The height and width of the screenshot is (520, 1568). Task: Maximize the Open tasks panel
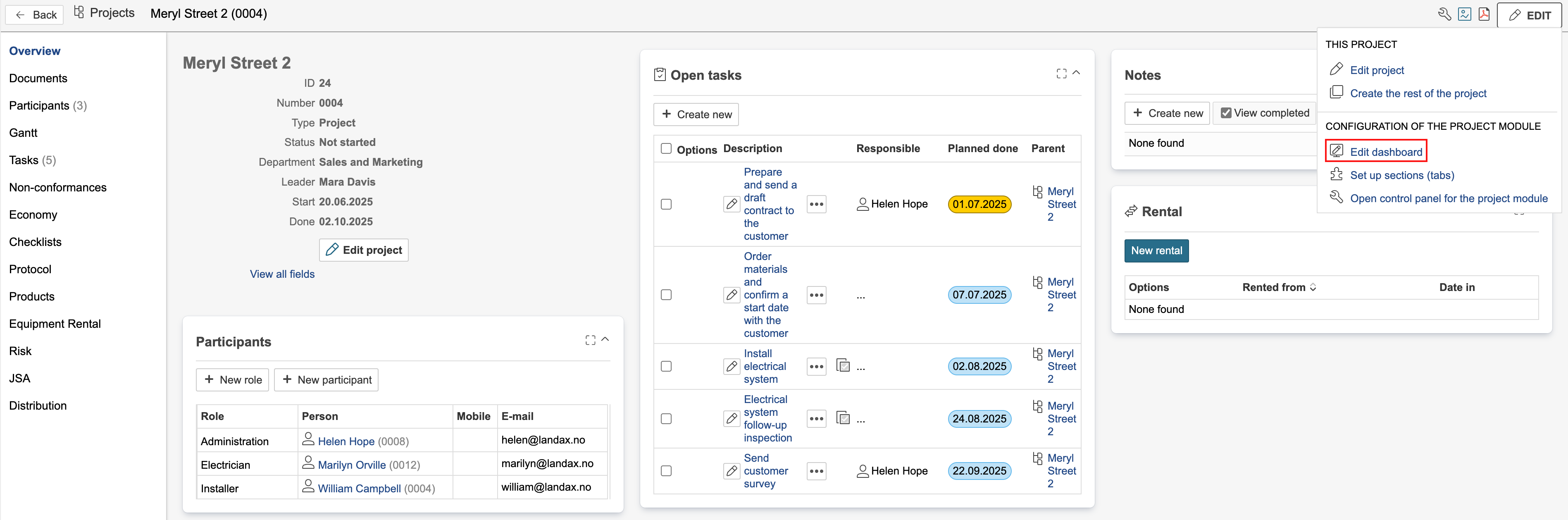(x=1061, y=74)
